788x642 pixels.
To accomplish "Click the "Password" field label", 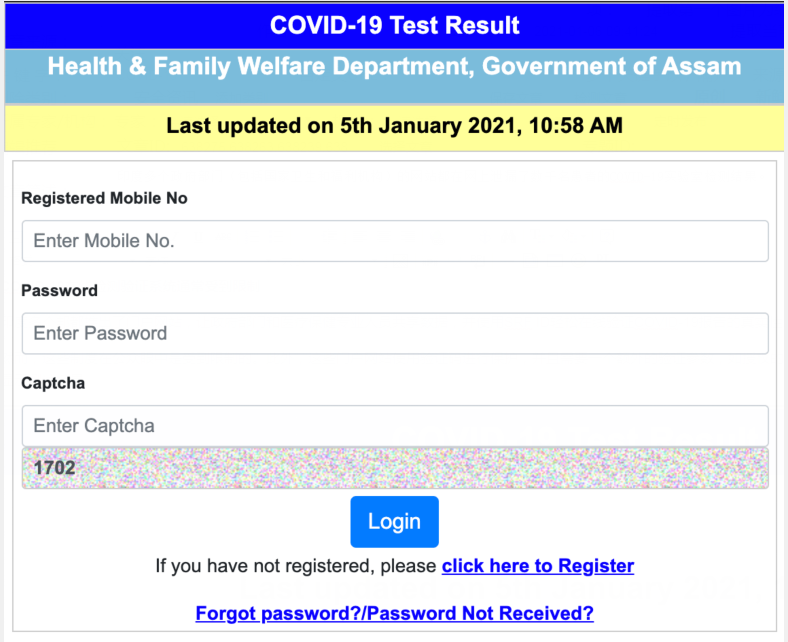I will (59, 291).
